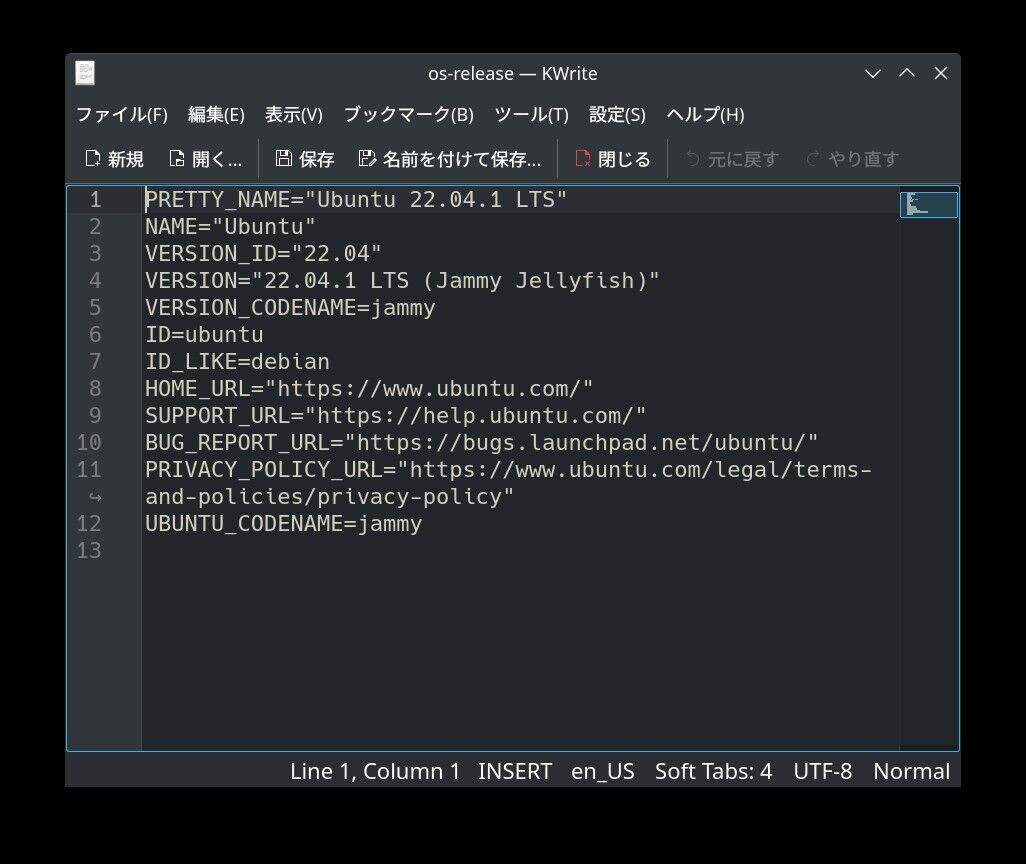Select line number 5 in the gutter
The height and width of the screenshot is (864, 1026).
[x=94, y=307]
